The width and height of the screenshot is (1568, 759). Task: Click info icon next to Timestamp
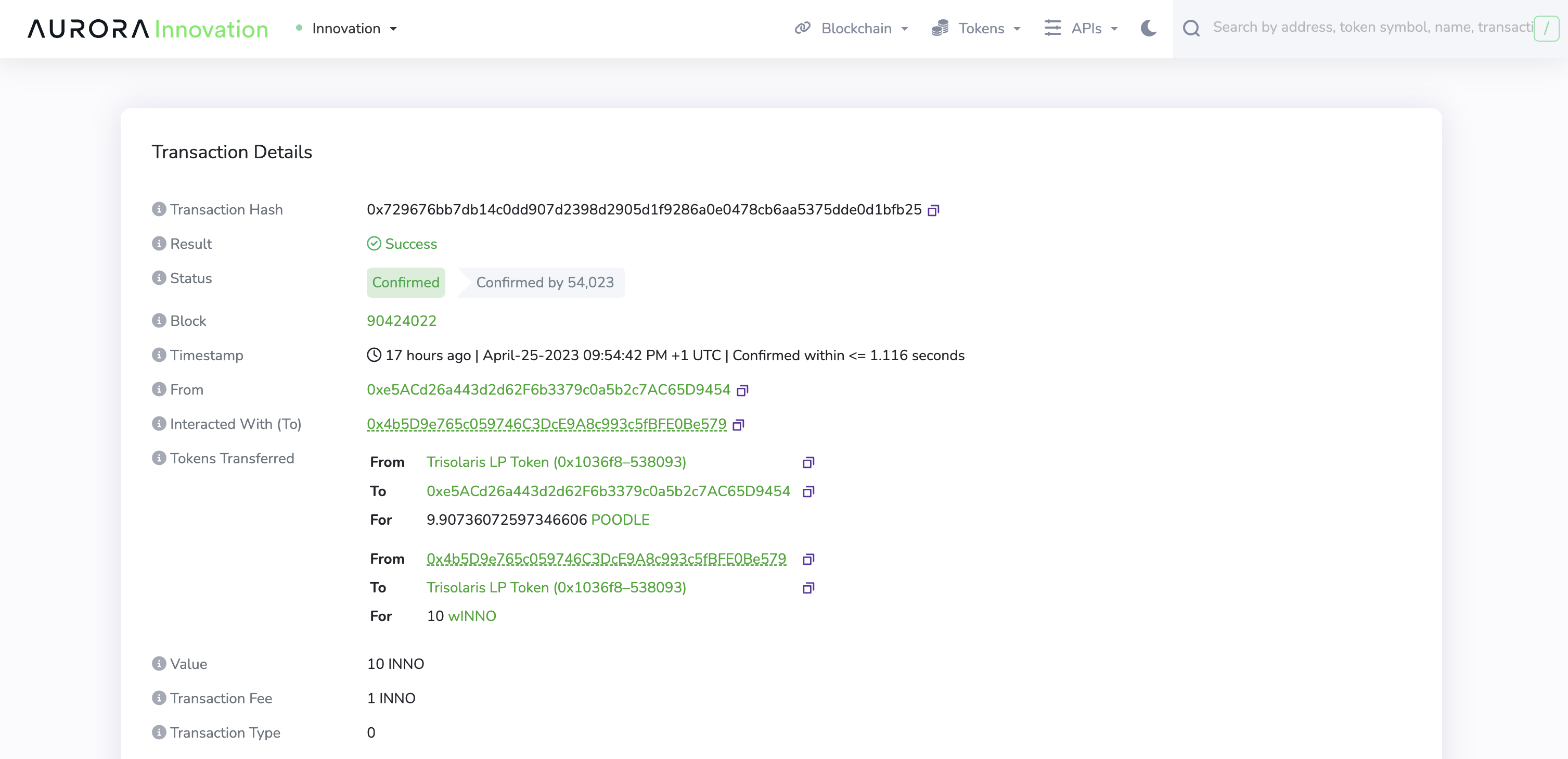point(159,355)
